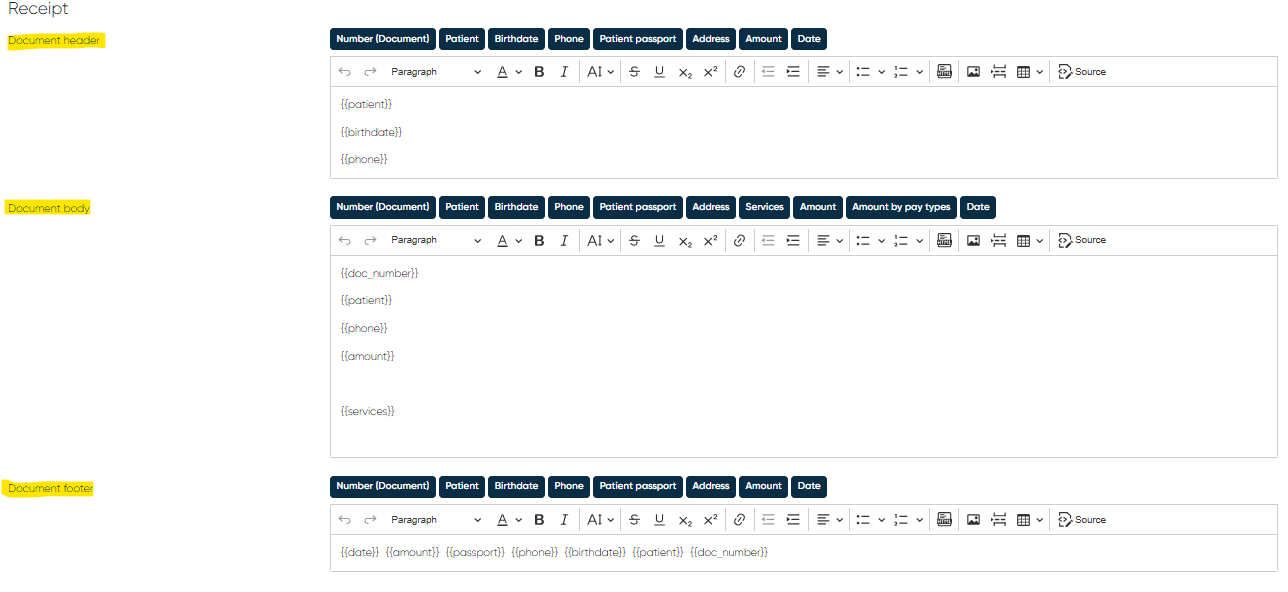The width and height of the screenshot is (1288, 592).
Task: Toggle underline in the Document body toolbar
Action: (x=659, y=240)
